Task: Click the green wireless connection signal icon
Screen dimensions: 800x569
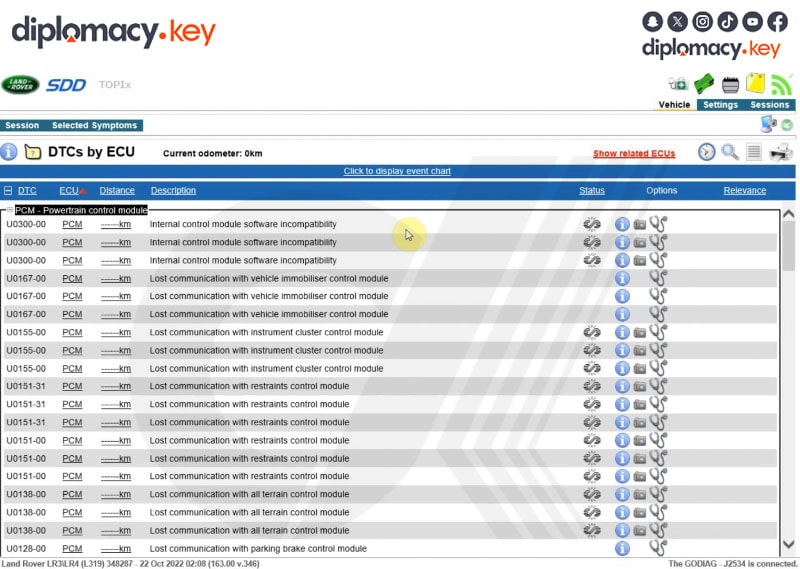Action: (x=781, y=84)
